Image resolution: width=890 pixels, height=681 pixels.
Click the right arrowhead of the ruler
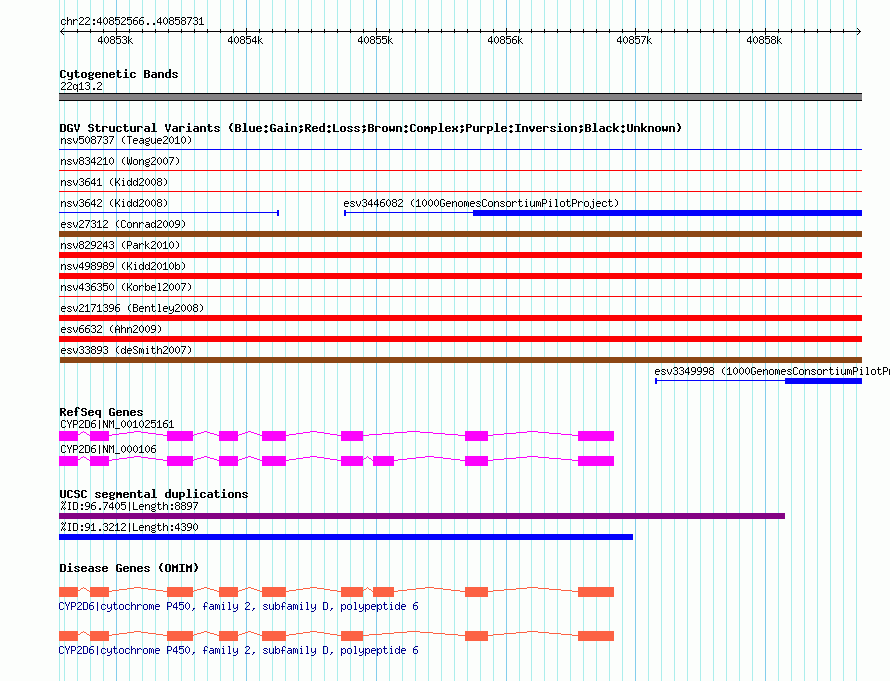tap(859, 31)
